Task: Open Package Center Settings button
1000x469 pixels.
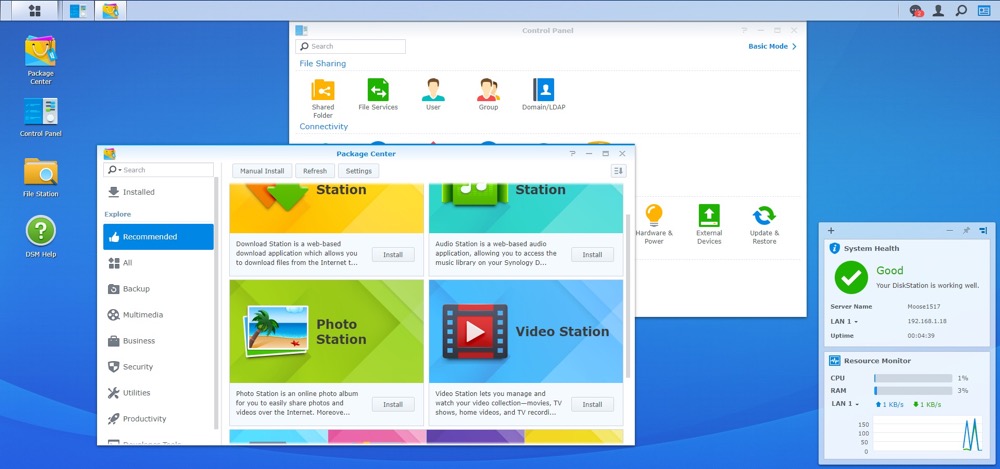Action: (358, 171)
